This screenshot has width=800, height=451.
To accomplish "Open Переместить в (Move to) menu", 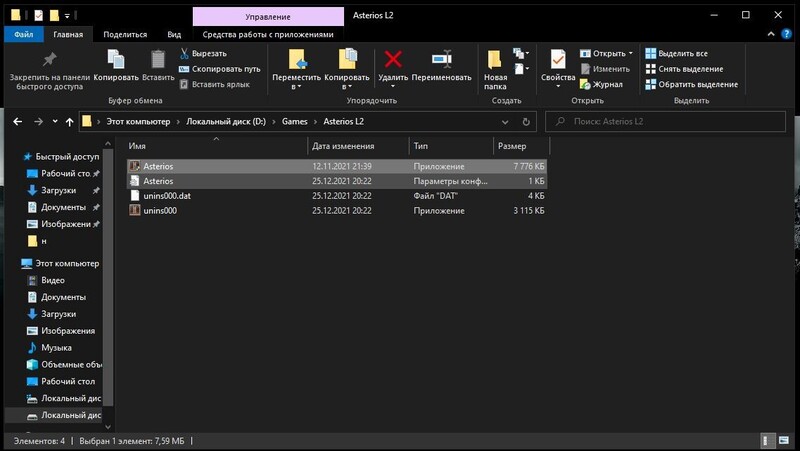I will pyautogui.click(x=296, y=70).
